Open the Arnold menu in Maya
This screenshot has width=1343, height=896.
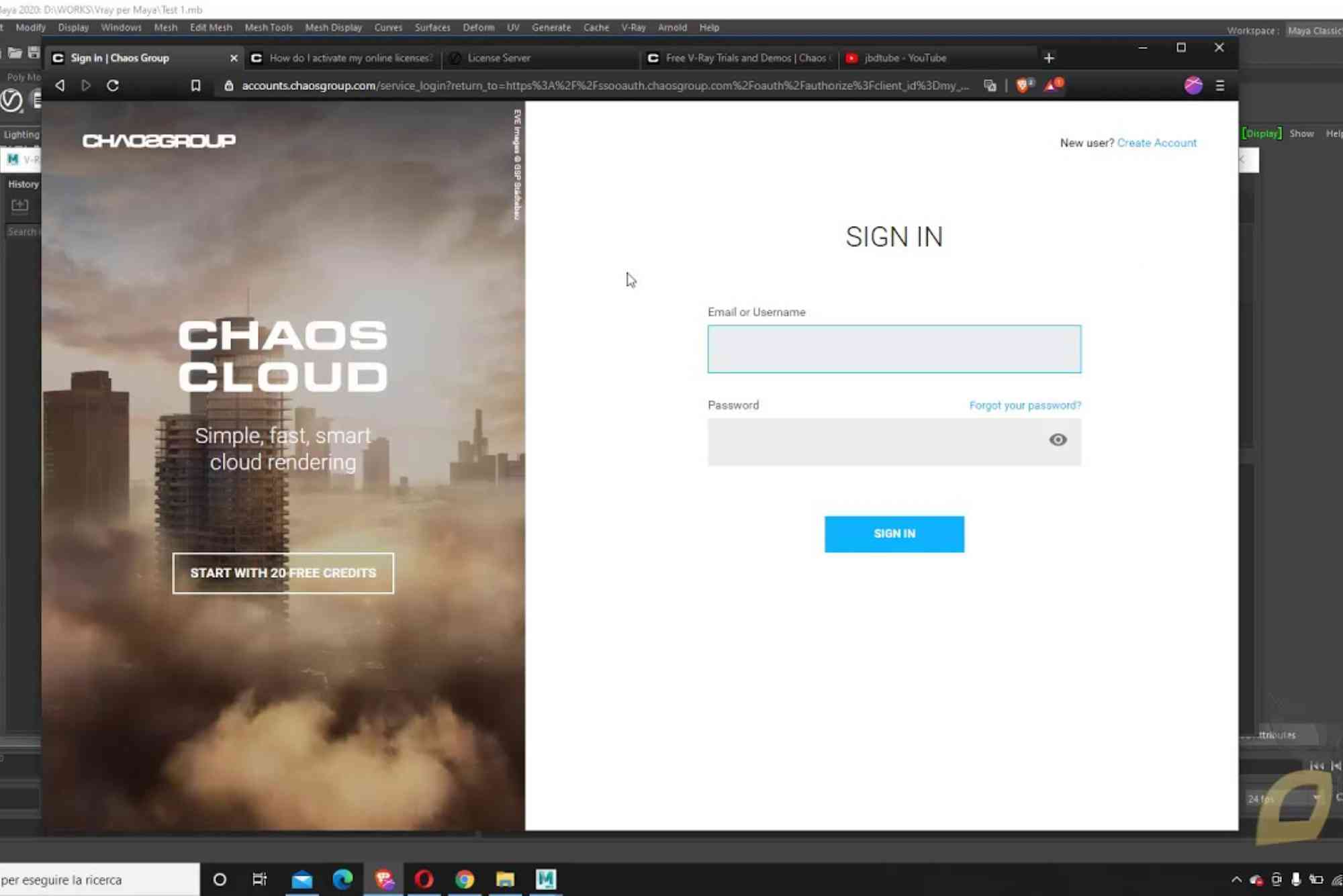[672, 28]
